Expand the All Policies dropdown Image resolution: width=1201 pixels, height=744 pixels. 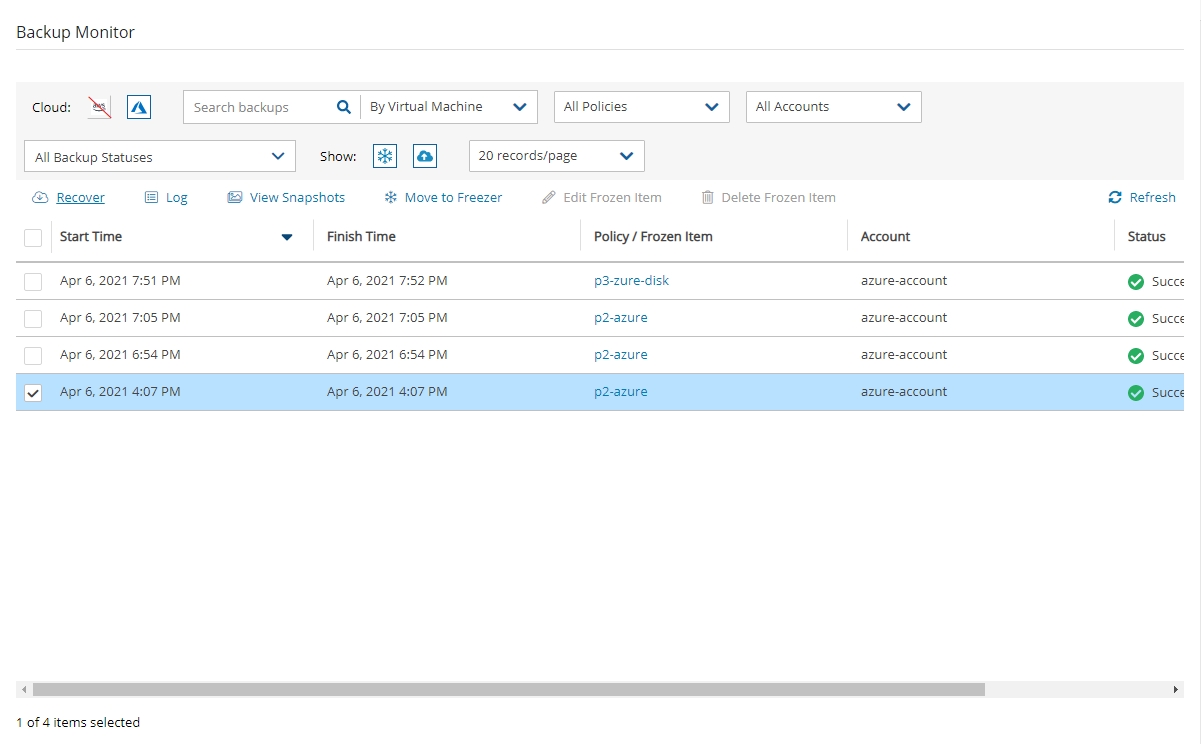tap(641, 107)
